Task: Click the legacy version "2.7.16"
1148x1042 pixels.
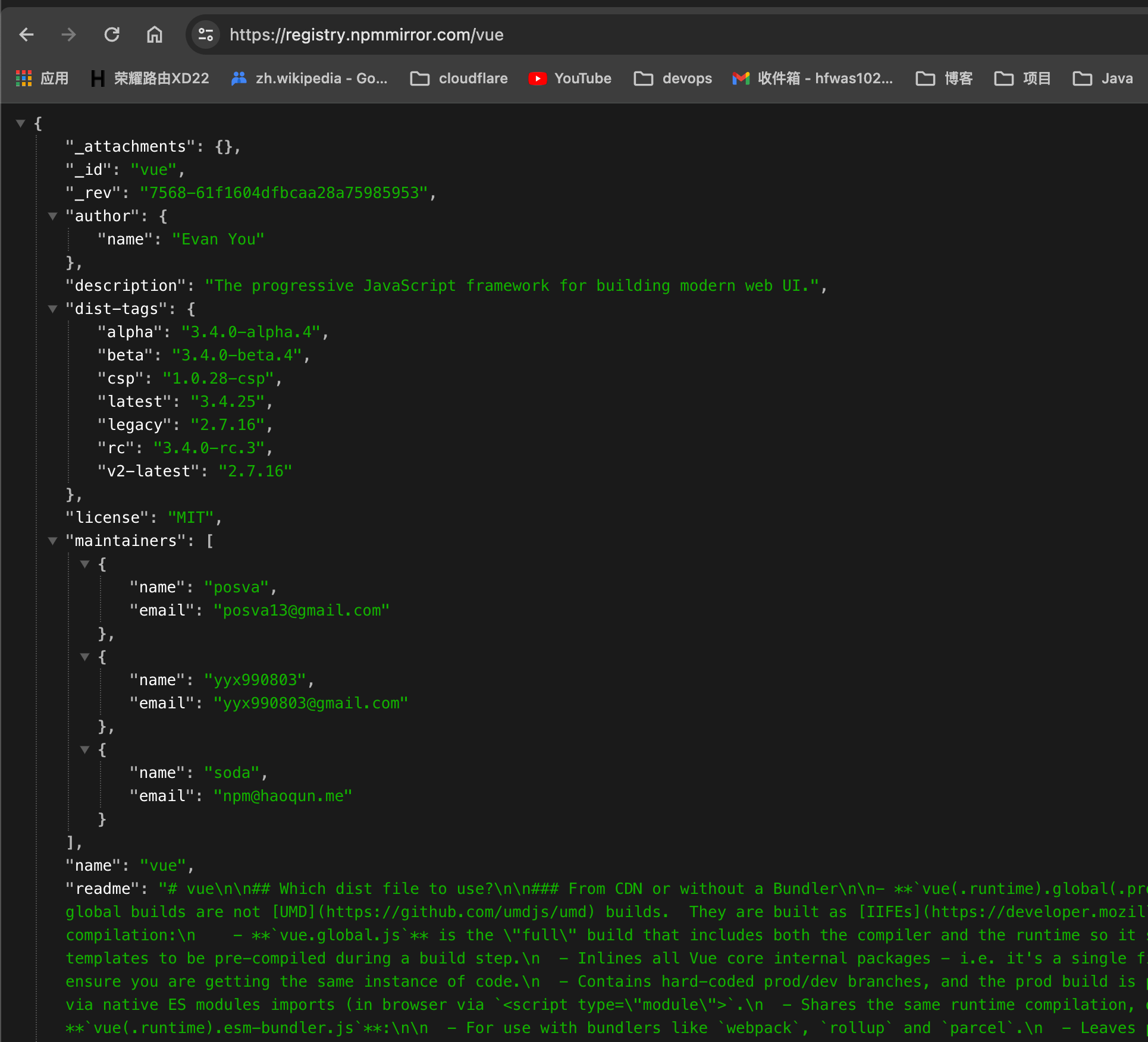Action: 227,425
